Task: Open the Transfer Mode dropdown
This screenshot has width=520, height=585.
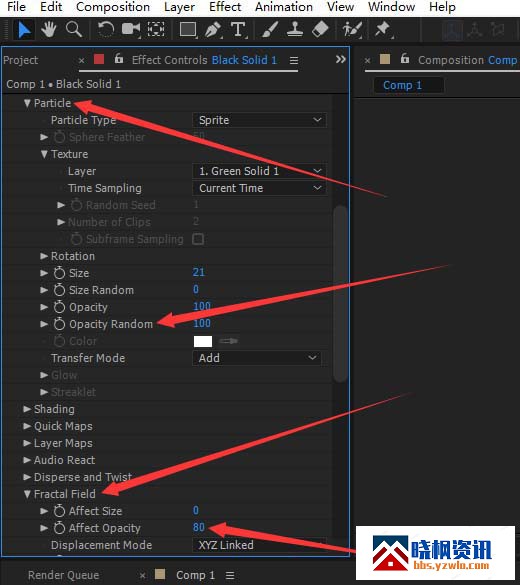Action: [x=257, y=358]
